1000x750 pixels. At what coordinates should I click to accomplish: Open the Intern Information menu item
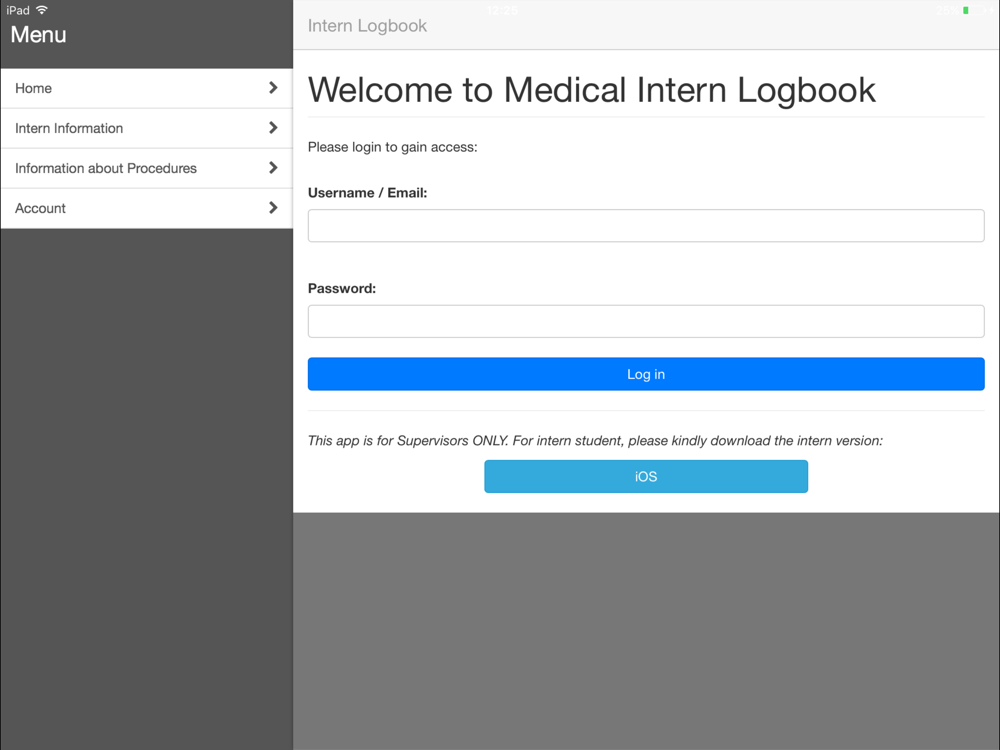pos(147,128)
